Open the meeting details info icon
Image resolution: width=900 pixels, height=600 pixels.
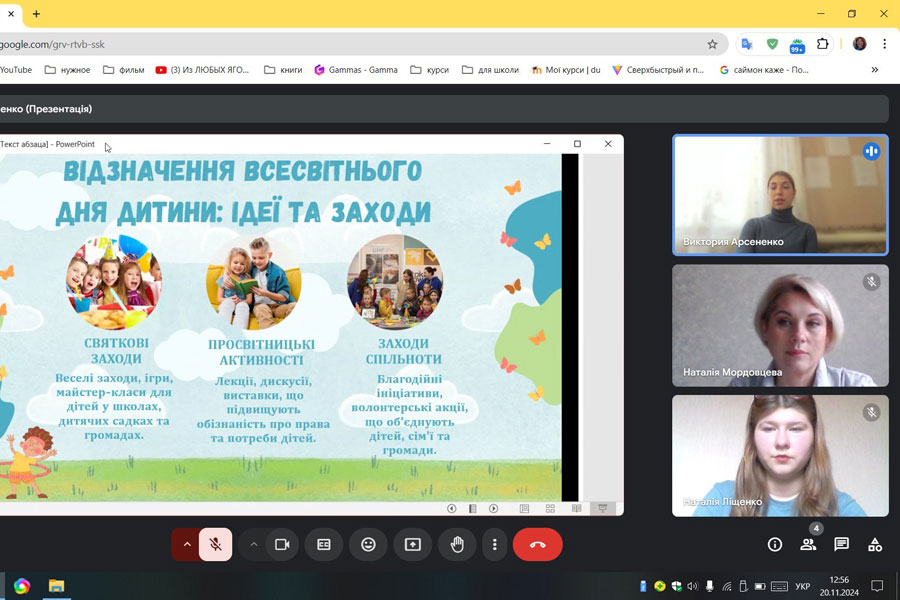pyautogui.click(x=775, y=544)
